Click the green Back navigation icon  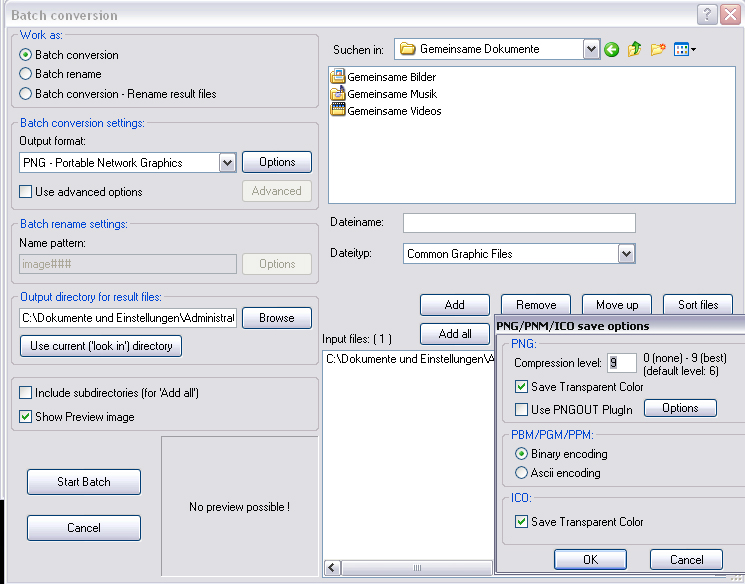coord(611,49)
